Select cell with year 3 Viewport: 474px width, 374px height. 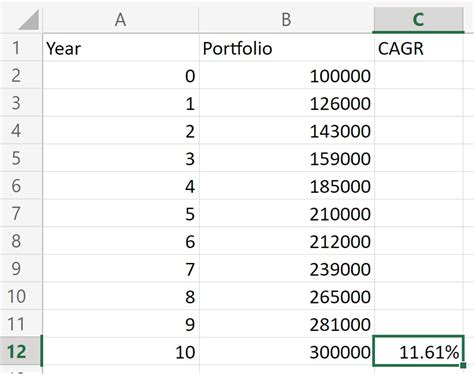tap(121, 158)
